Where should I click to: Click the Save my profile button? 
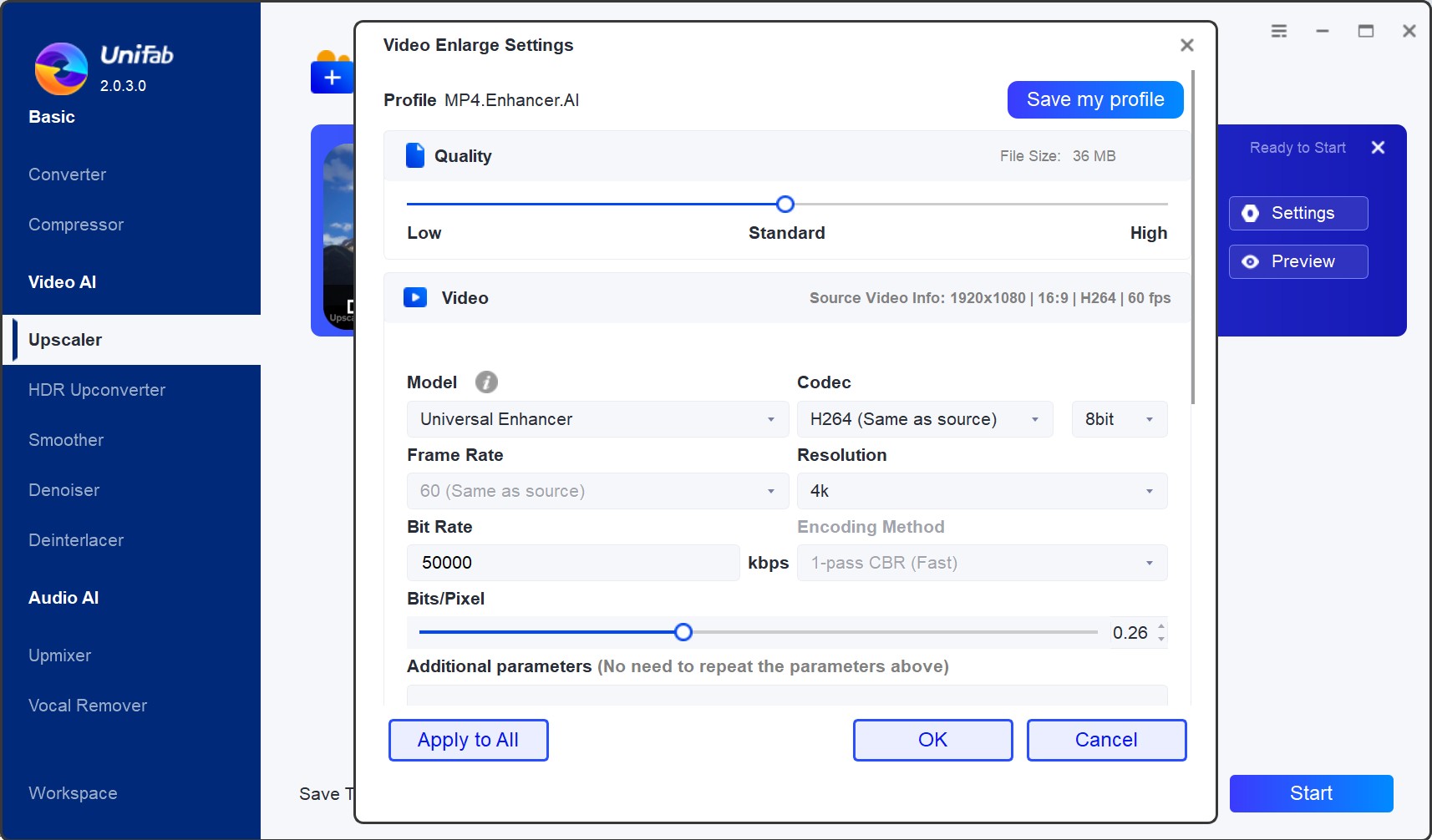[1094, 99]
